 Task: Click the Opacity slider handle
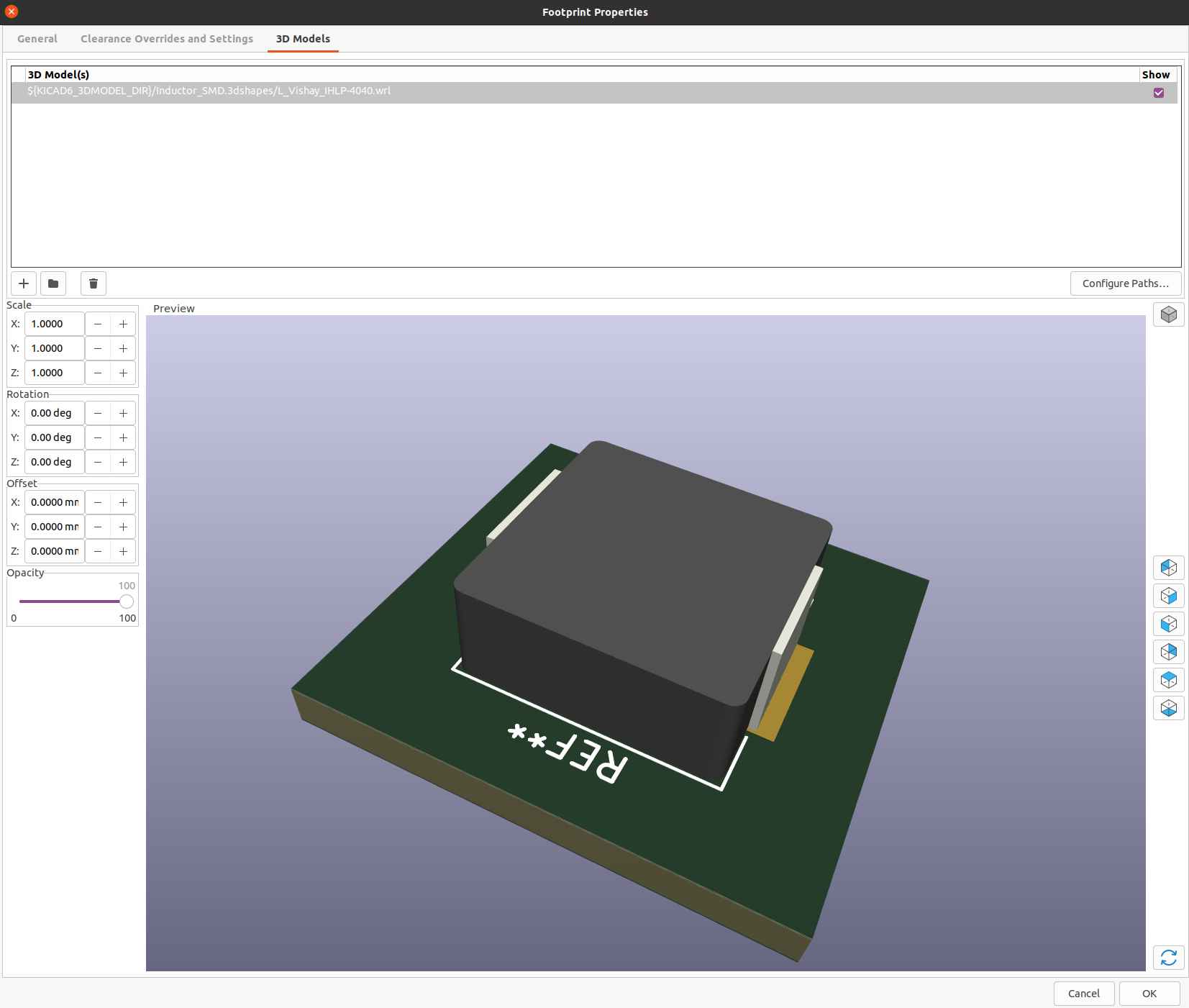tap(127, 601)
